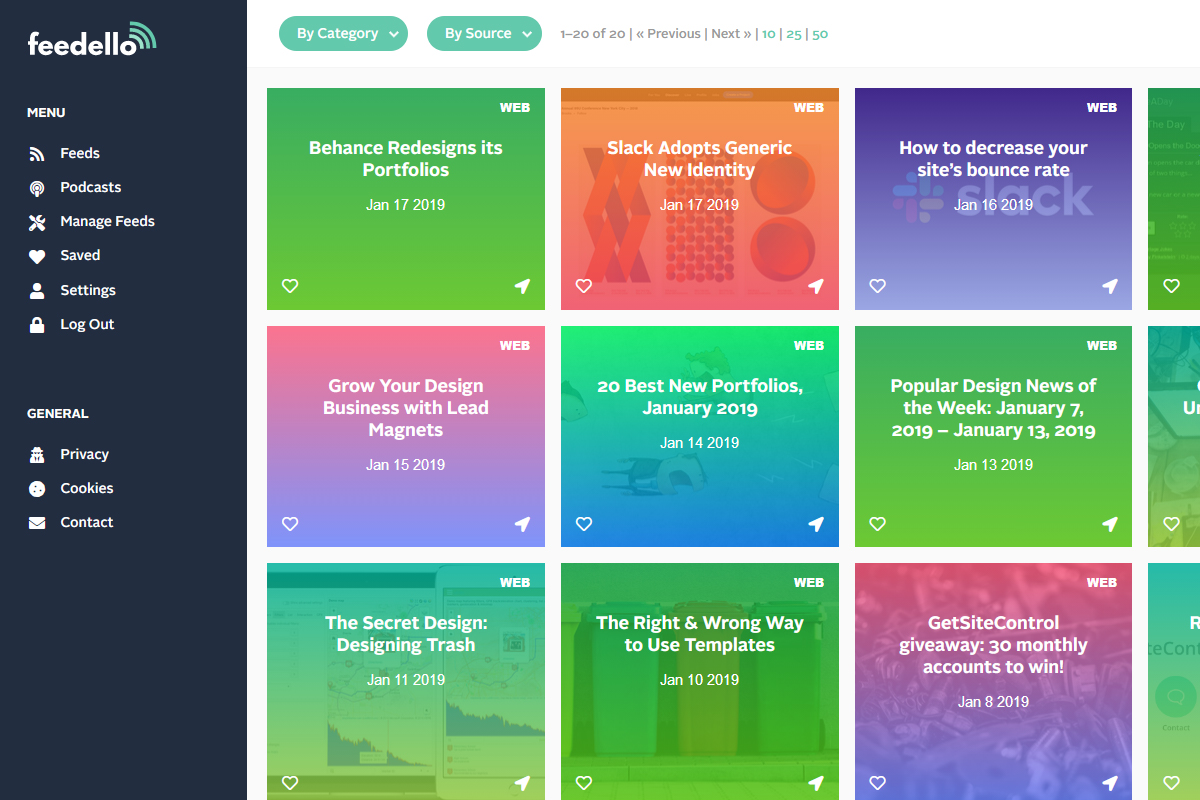Save the Behance Redesigns its Portfolios article
Screen dimensions: 1200x800
click(290, 286)
